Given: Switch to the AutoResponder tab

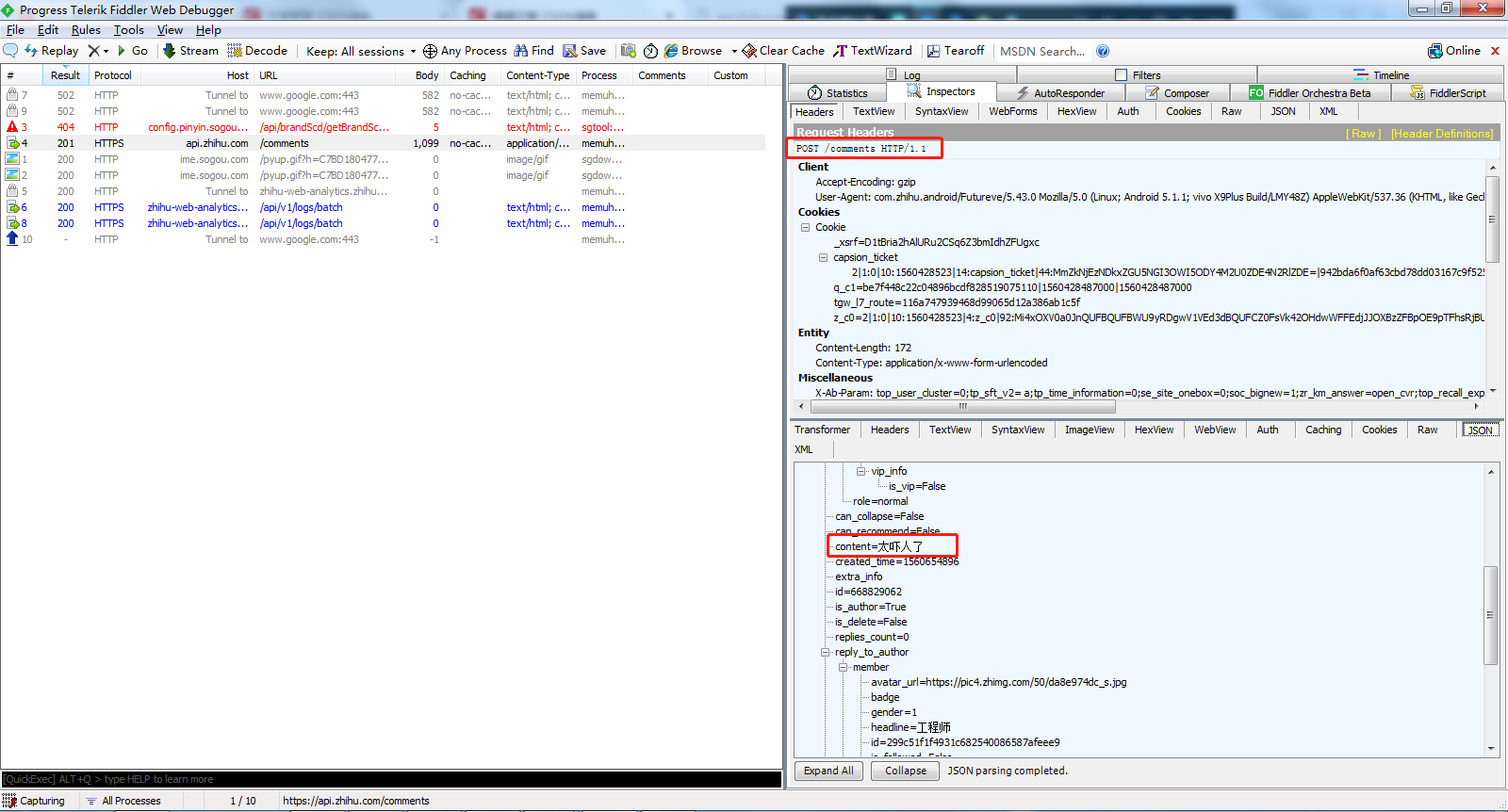Looking at the screenshot, I should point(1060,93).
